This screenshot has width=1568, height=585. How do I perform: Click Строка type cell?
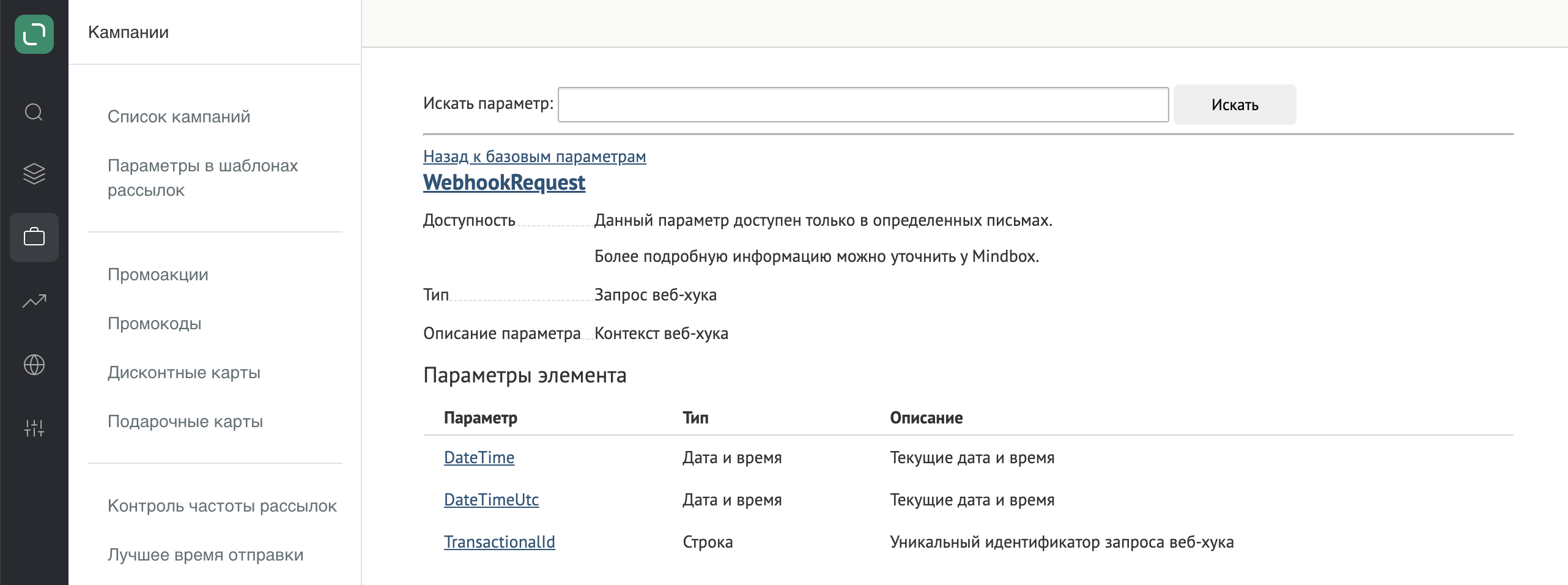pos(708,542)
